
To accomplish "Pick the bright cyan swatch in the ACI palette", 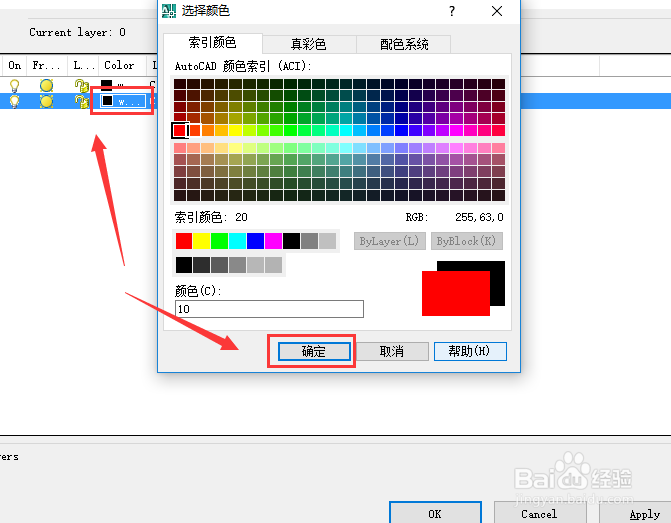I will click(346, 131).
